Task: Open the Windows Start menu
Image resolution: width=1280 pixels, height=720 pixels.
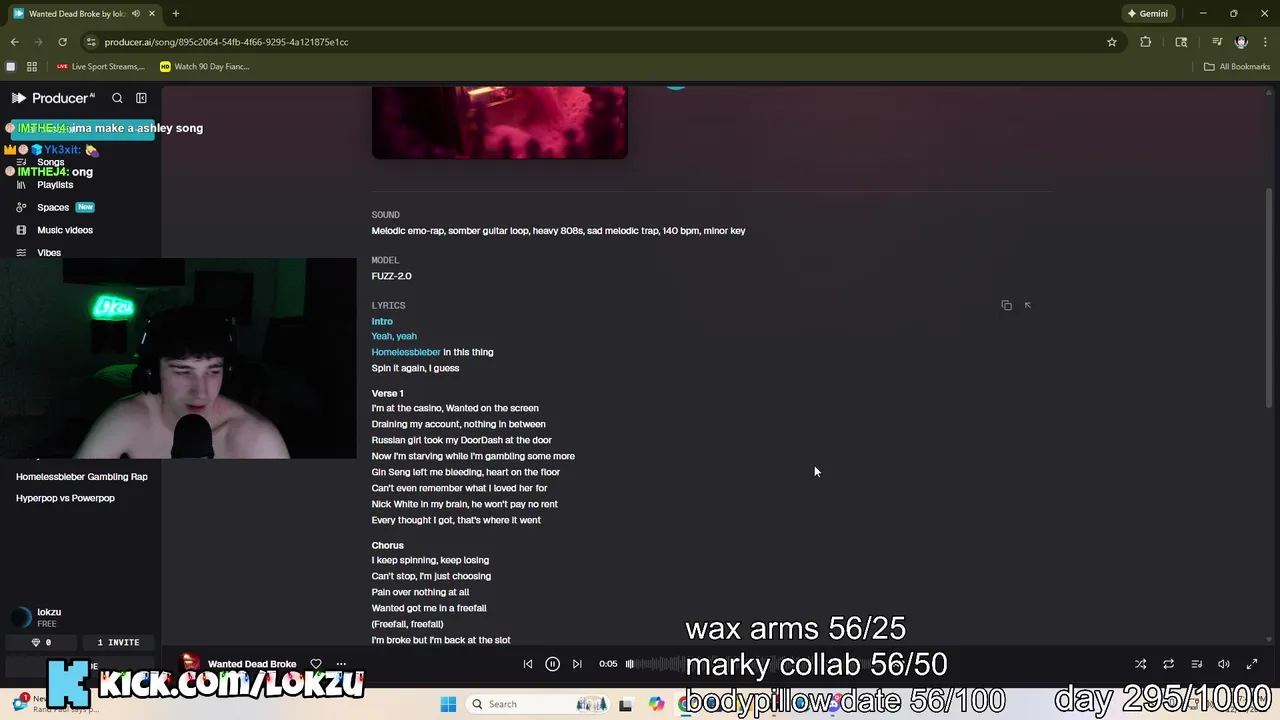Action: tap(448, 704)
